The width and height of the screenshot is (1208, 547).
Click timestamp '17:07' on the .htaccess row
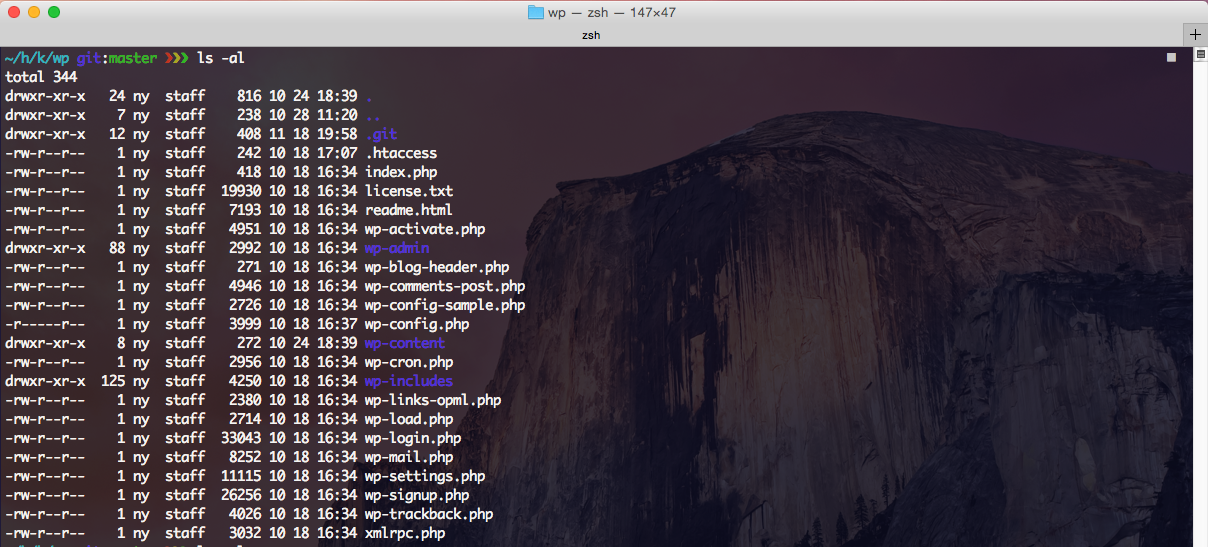[337, 153]
